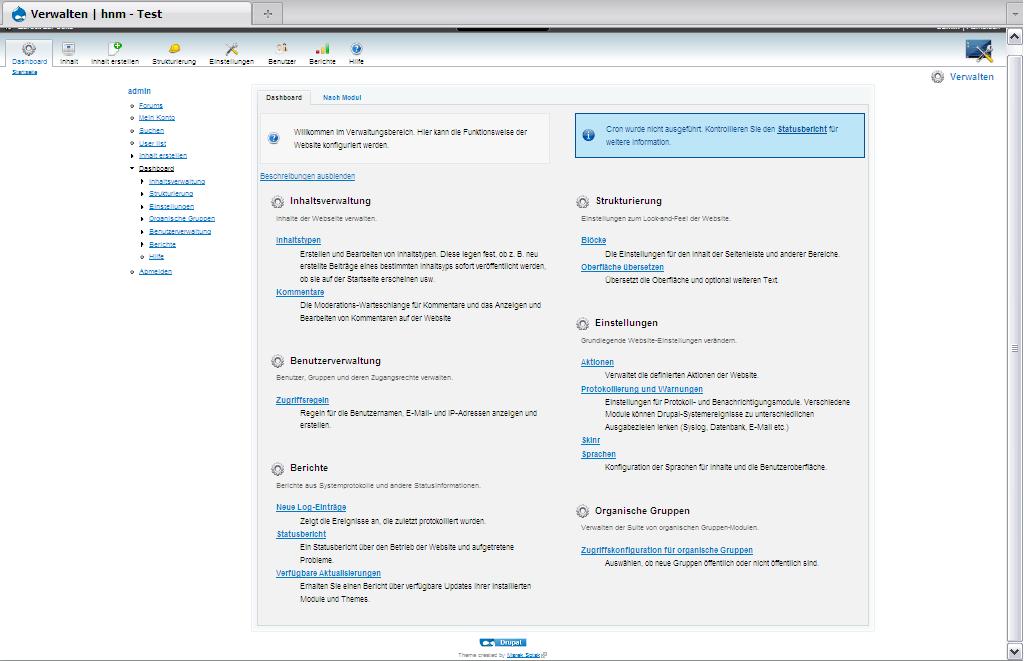Click the Dashboard gear icon in toolbar
1024x661 pixels.
[x=29, y=49]
